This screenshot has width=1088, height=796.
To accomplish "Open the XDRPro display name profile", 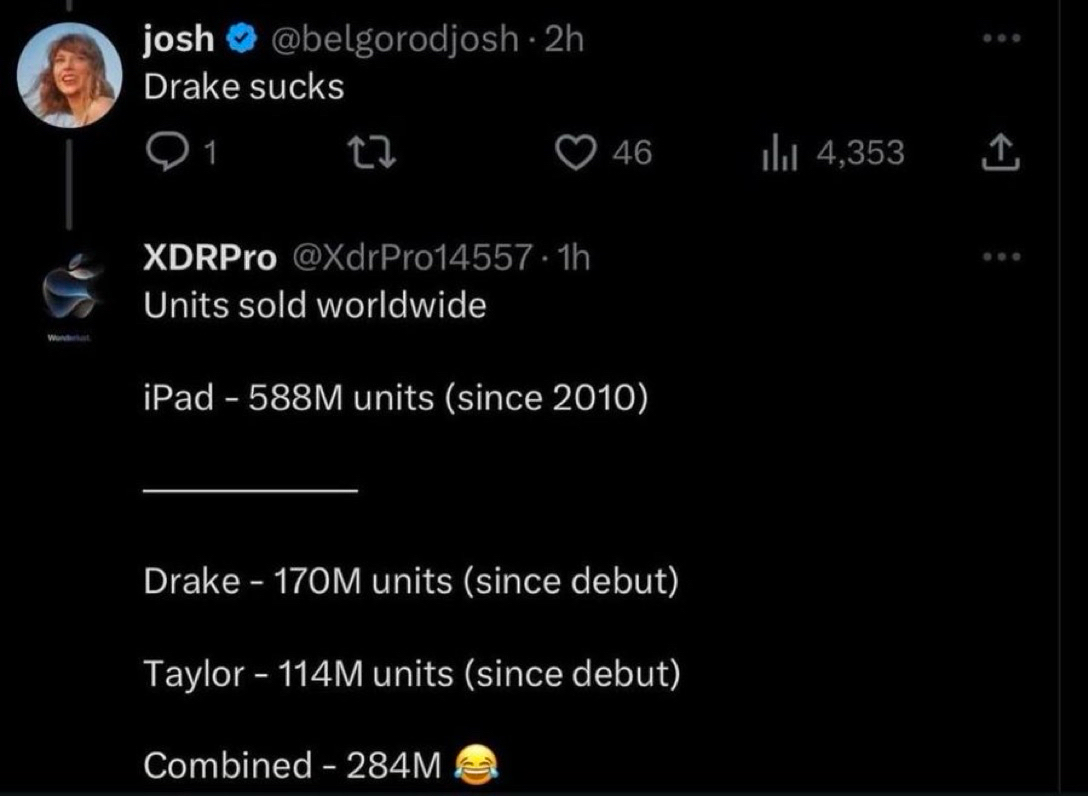I will (210, 258).
